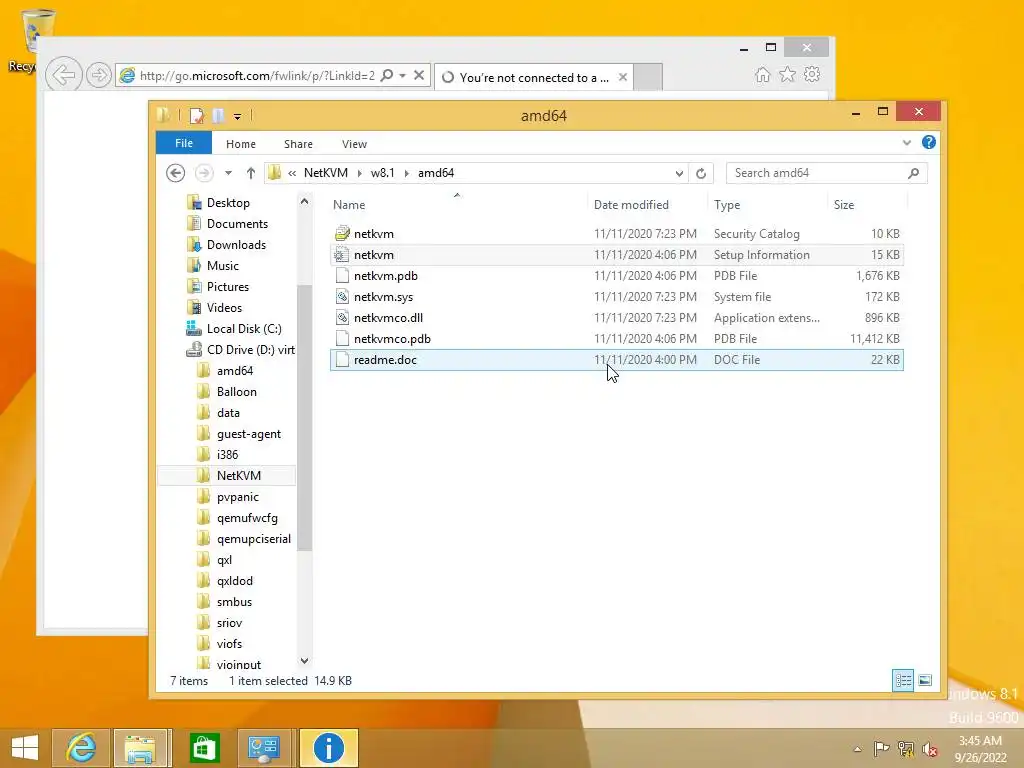
Task: Open Explorer help
Action: 929,142
